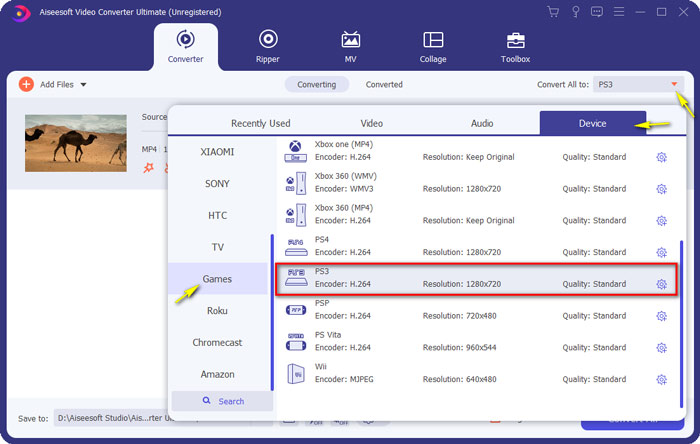Click the Xbox 360 (MP4) console icon
This screenshot has width=700, height=444.
[x=296, y=215]
